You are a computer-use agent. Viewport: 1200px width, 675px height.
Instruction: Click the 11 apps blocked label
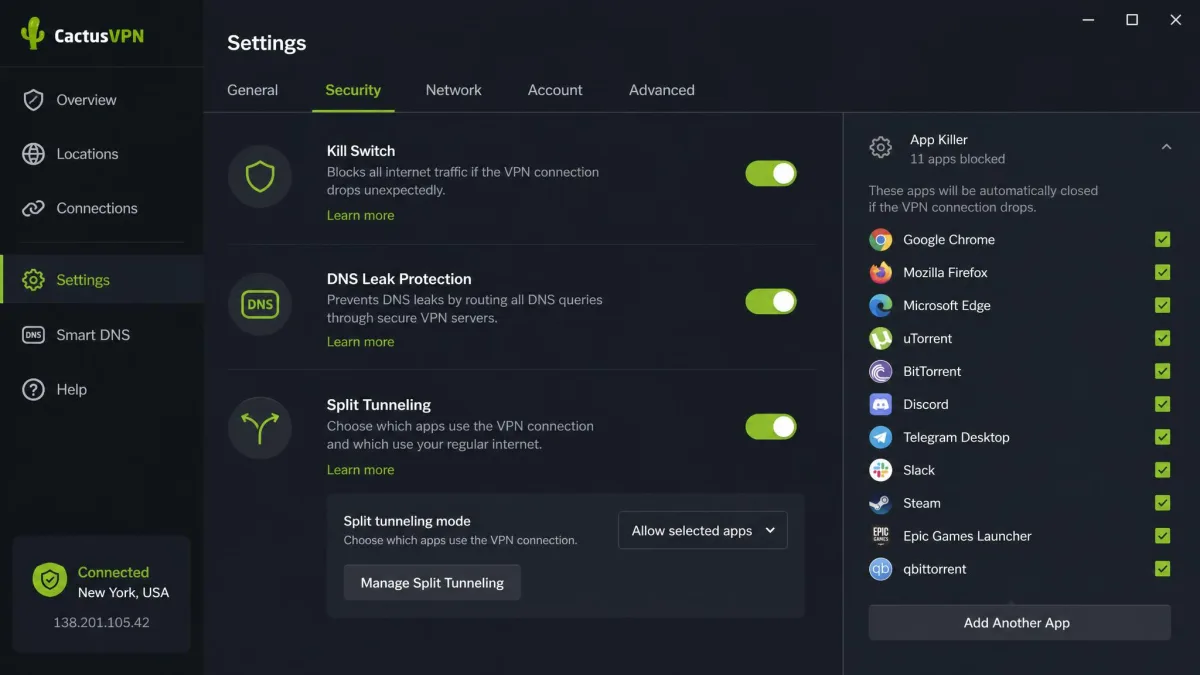click(958, 159)
